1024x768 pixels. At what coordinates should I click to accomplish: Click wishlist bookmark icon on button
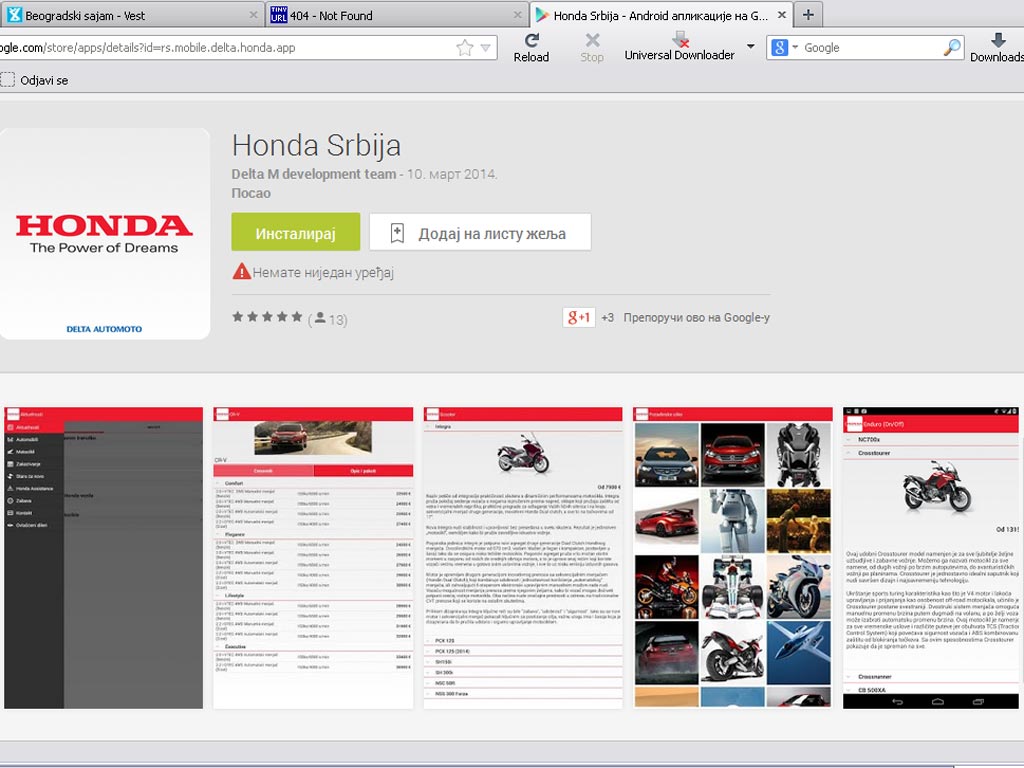click(x=397, y=233)
